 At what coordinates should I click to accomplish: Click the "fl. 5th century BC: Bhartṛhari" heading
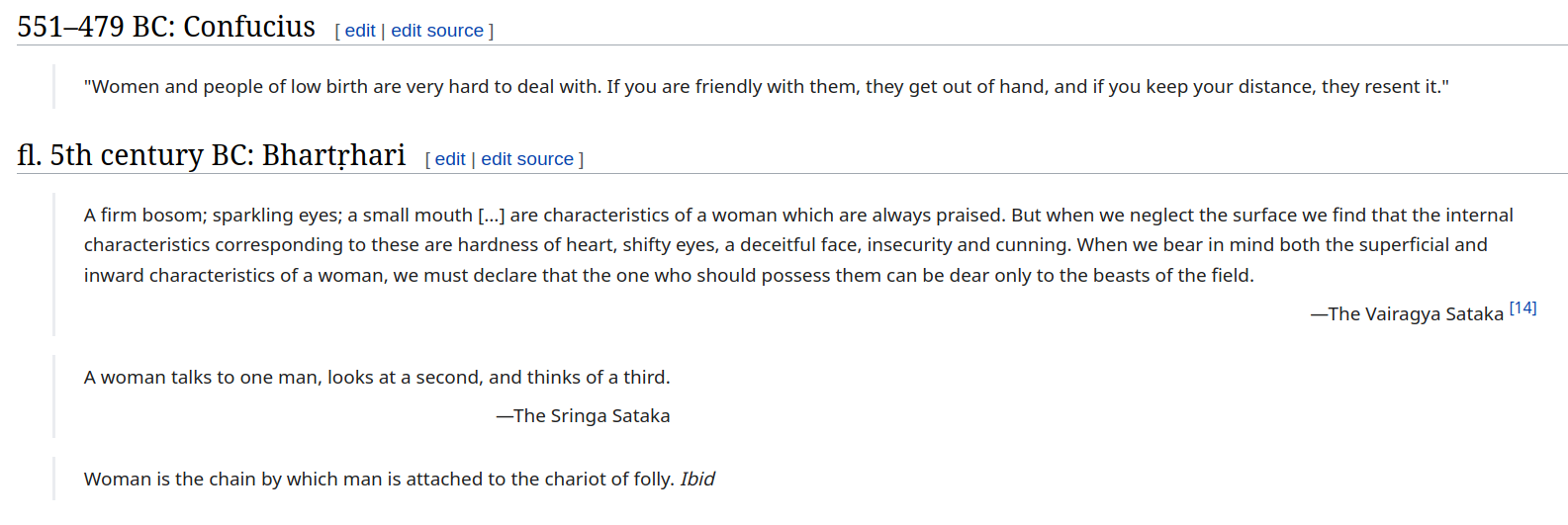(x=212, y=155)
